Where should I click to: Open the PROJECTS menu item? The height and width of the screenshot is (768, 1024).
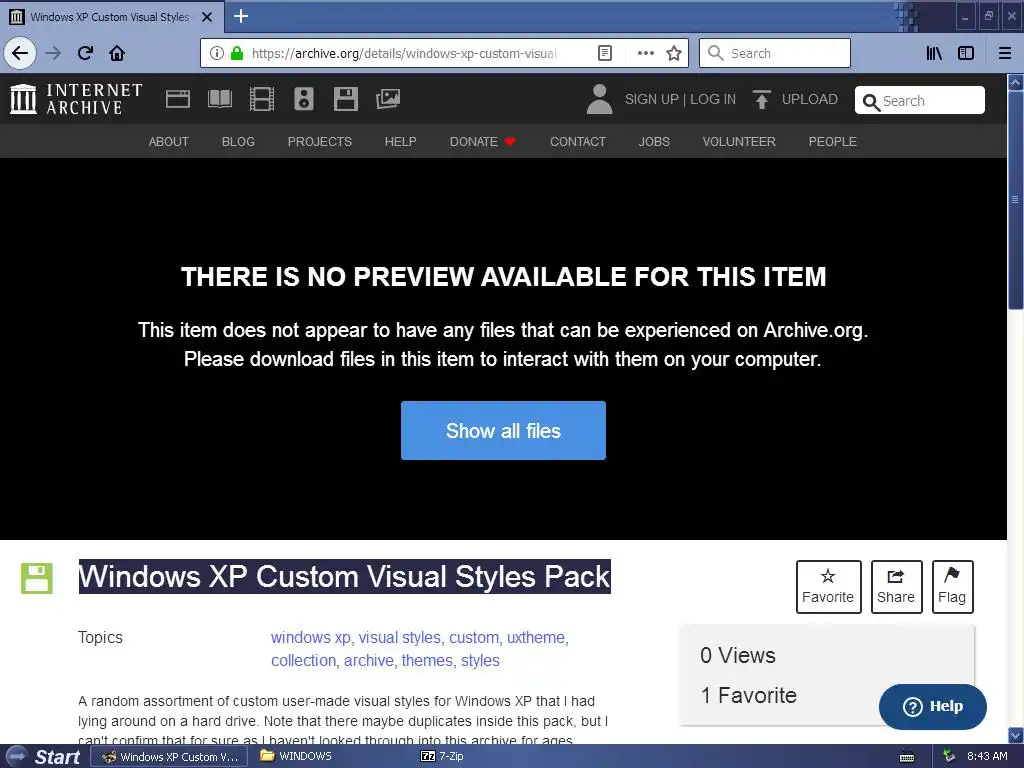point(320,142)
